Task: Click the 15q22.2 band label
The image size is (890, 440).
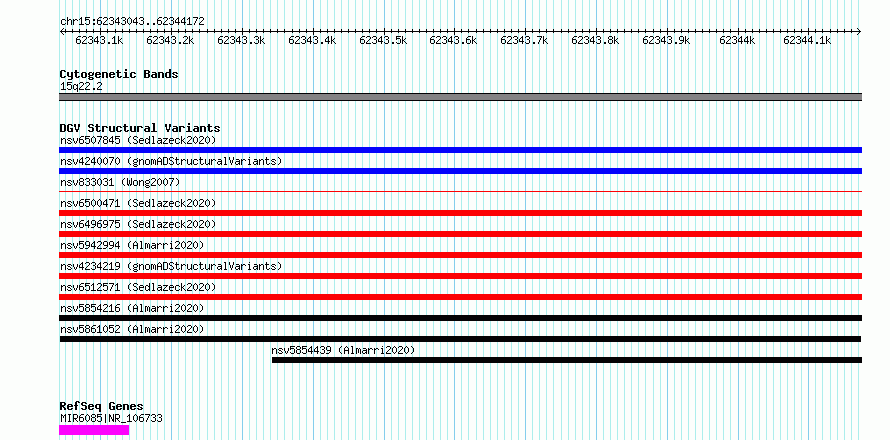Action: pyautogui.click(x=81, y=87)
